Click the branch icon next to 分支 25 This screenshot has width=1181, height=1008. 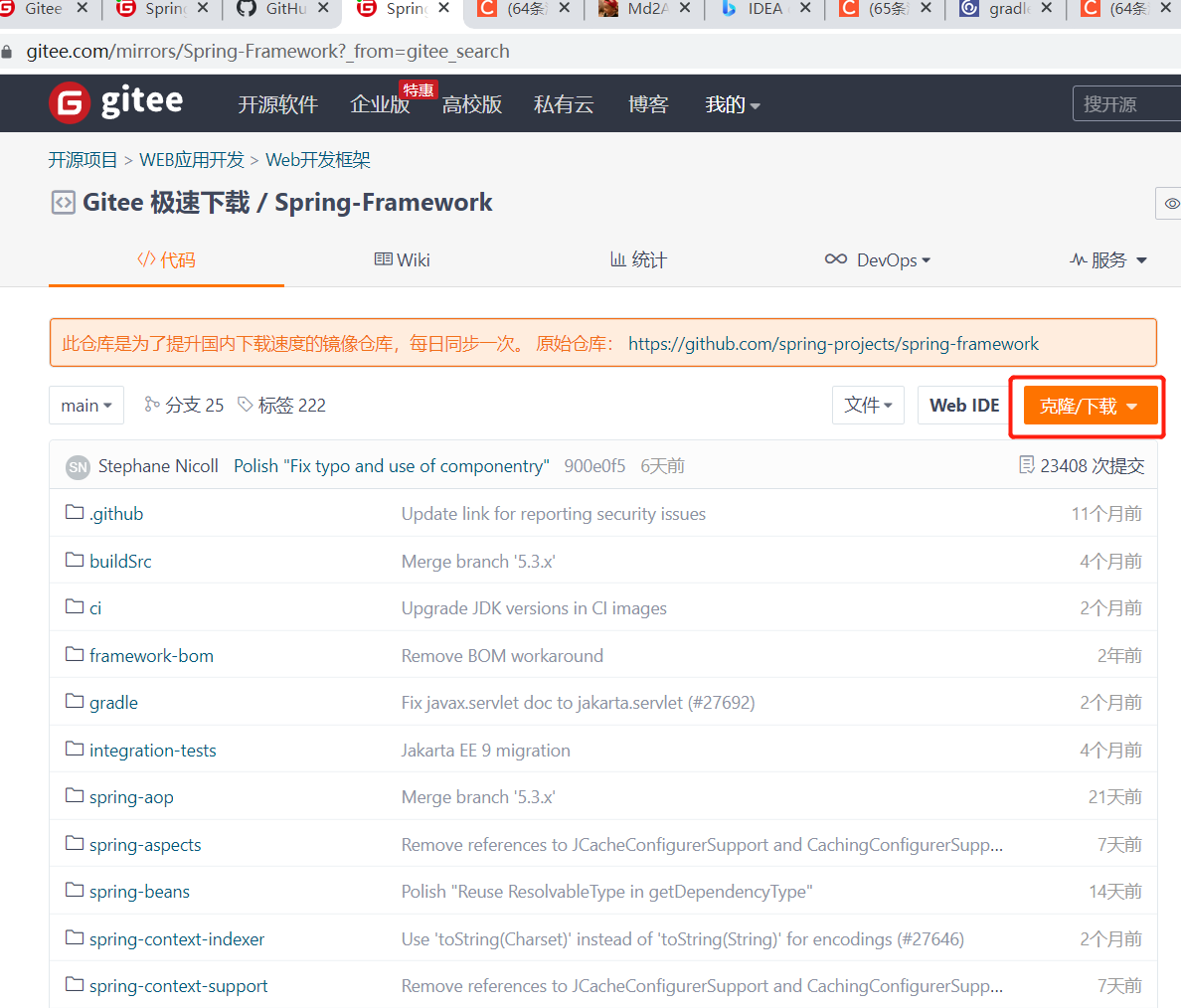tap(152, 405)
